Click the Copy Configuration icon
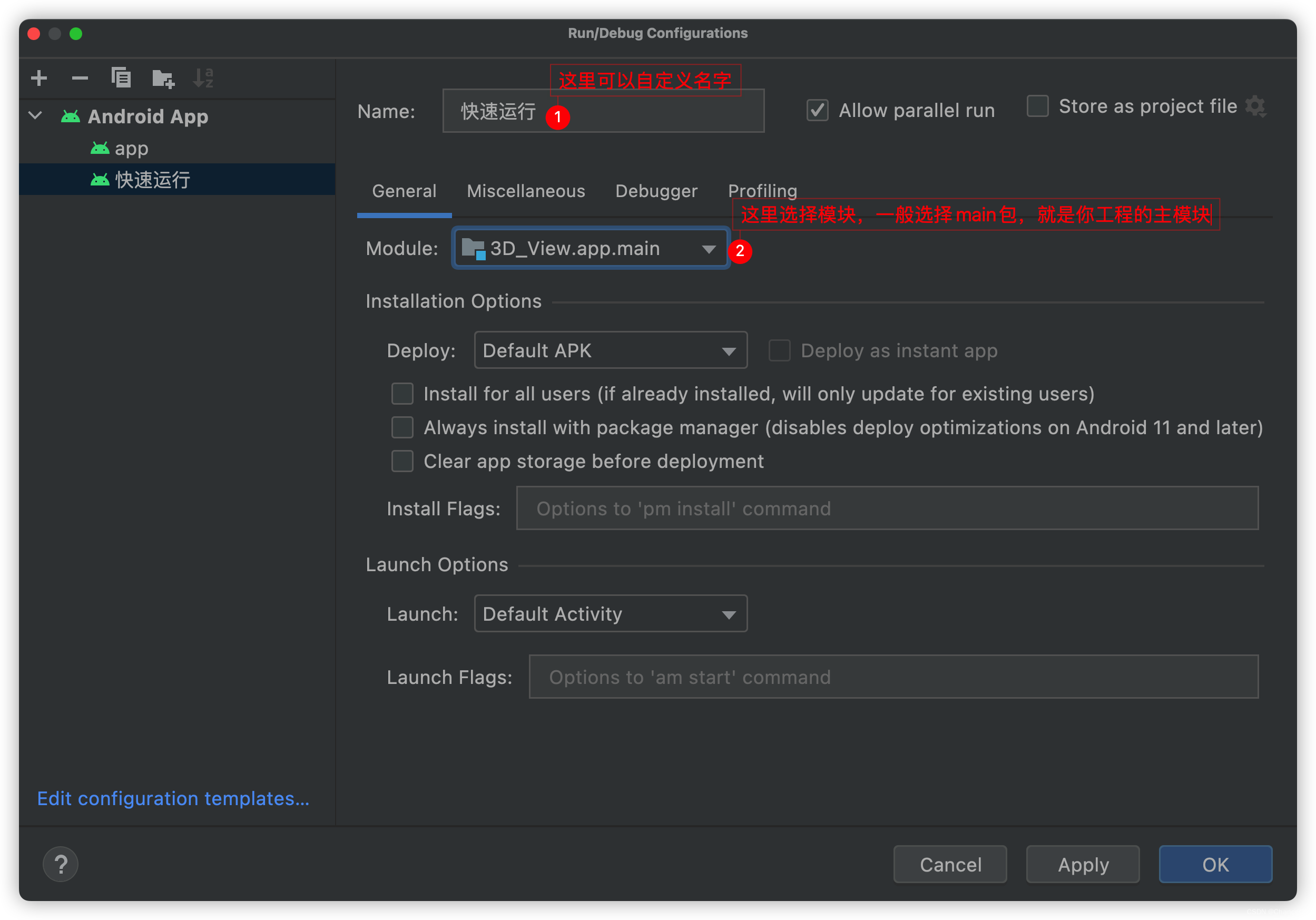Image resolution: width=1316 pixels, height=920 pixels. [121, 78]
